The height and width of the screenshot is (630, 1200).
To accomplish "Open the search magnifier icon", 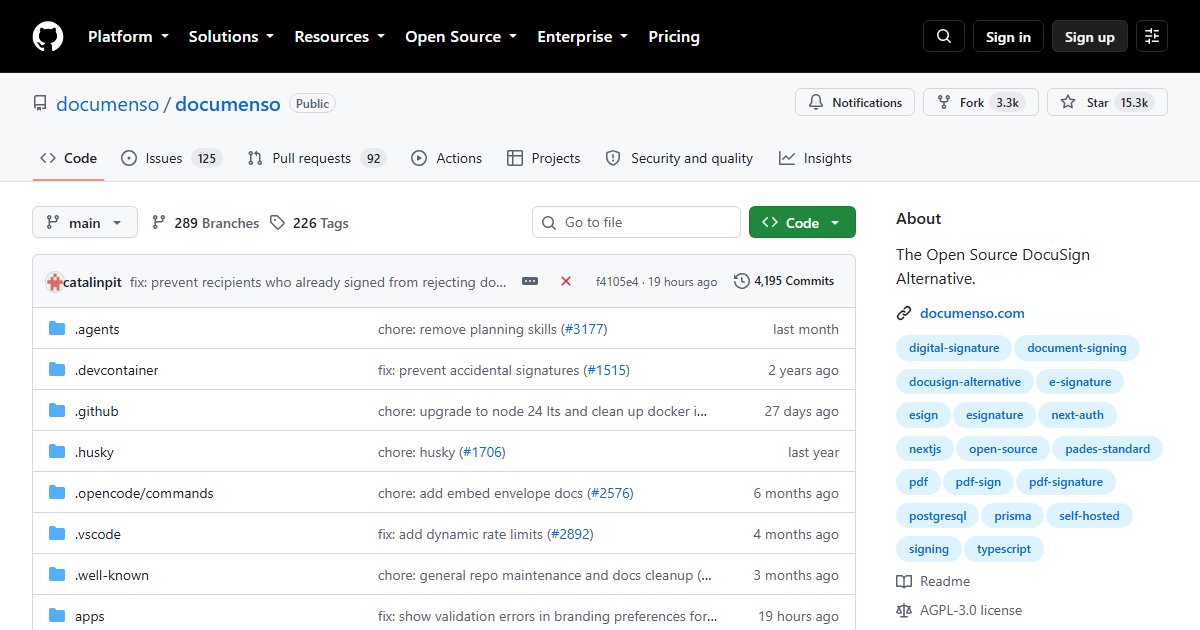I will pos(944,37).
